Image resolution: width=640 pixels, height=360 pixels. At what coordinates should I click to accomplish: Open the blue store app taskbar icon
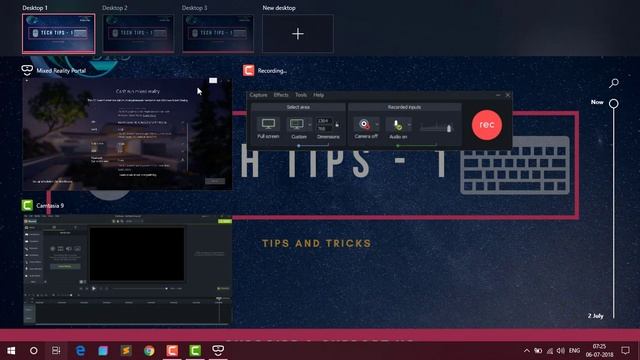click(x=103, y=351)
